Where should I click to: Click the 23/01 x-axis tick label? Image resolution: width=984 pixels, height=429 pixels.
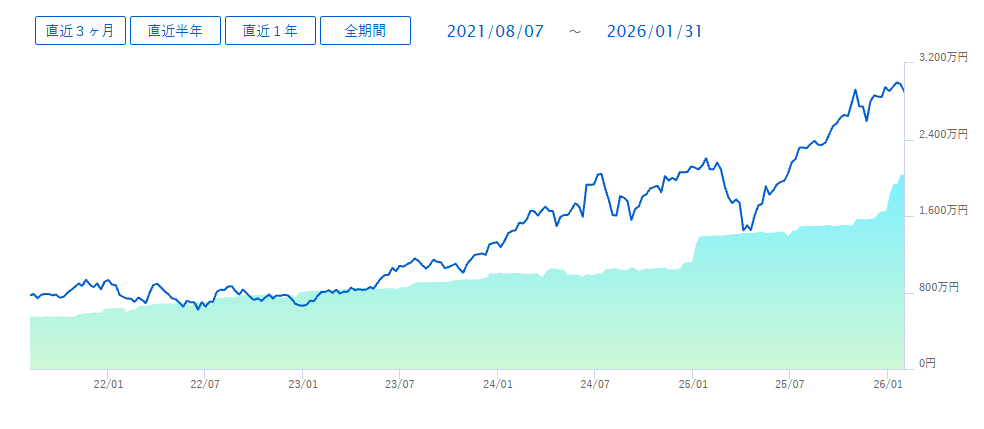303,383
